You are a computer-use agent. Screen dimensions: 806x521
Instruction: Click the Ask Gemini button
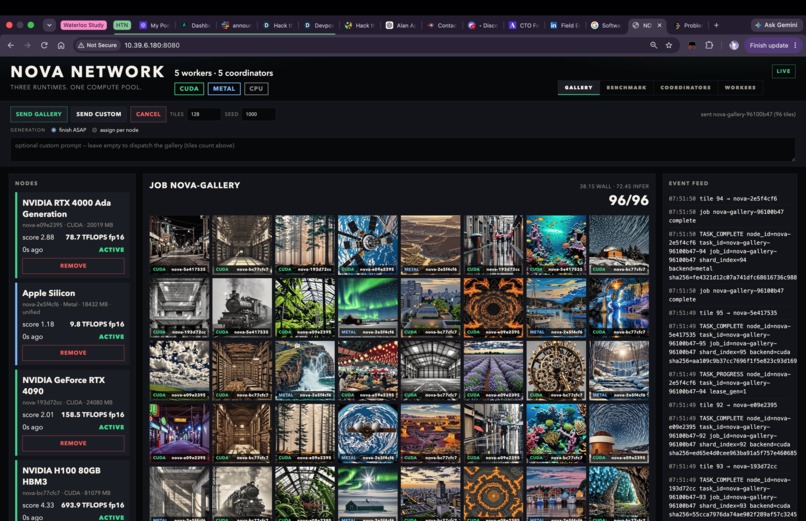[x=776, y=25]
